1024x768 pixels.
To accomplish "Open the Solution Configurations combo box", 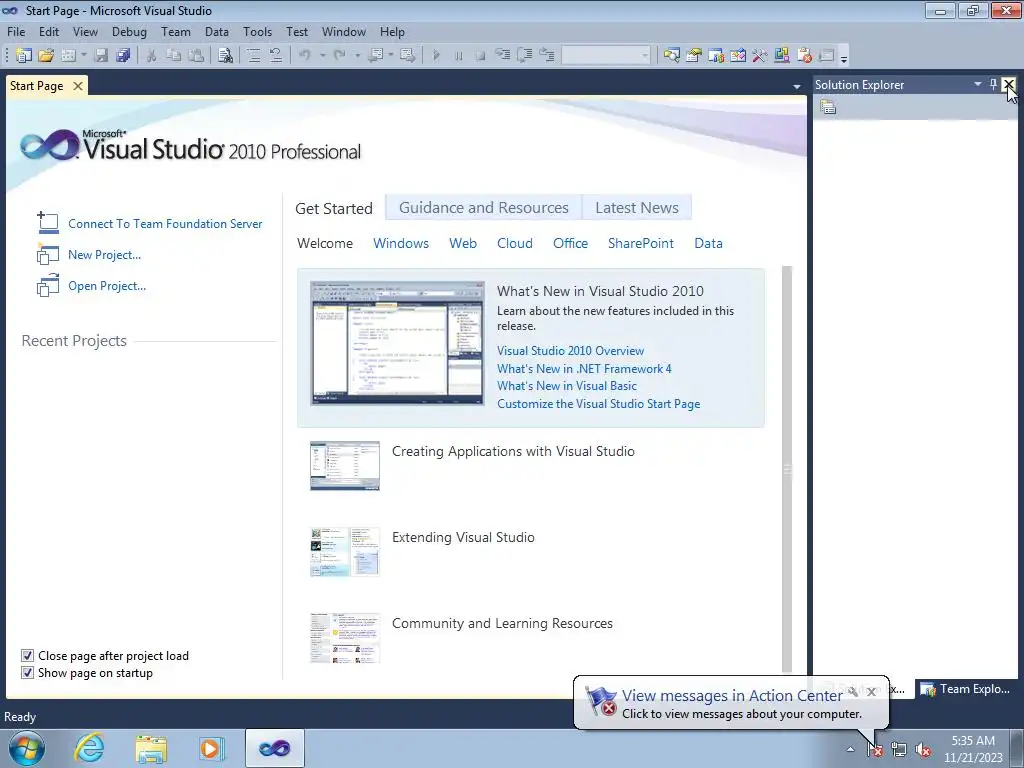I will 606,56.
